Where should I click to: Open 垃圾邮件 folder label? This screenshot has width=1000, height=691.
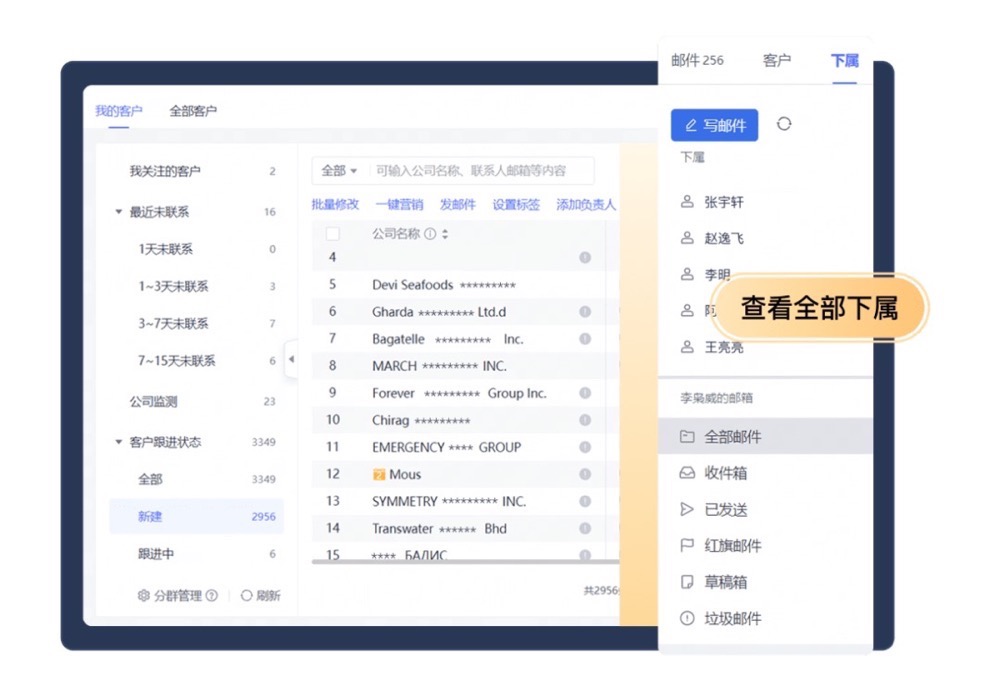point(733,618)
